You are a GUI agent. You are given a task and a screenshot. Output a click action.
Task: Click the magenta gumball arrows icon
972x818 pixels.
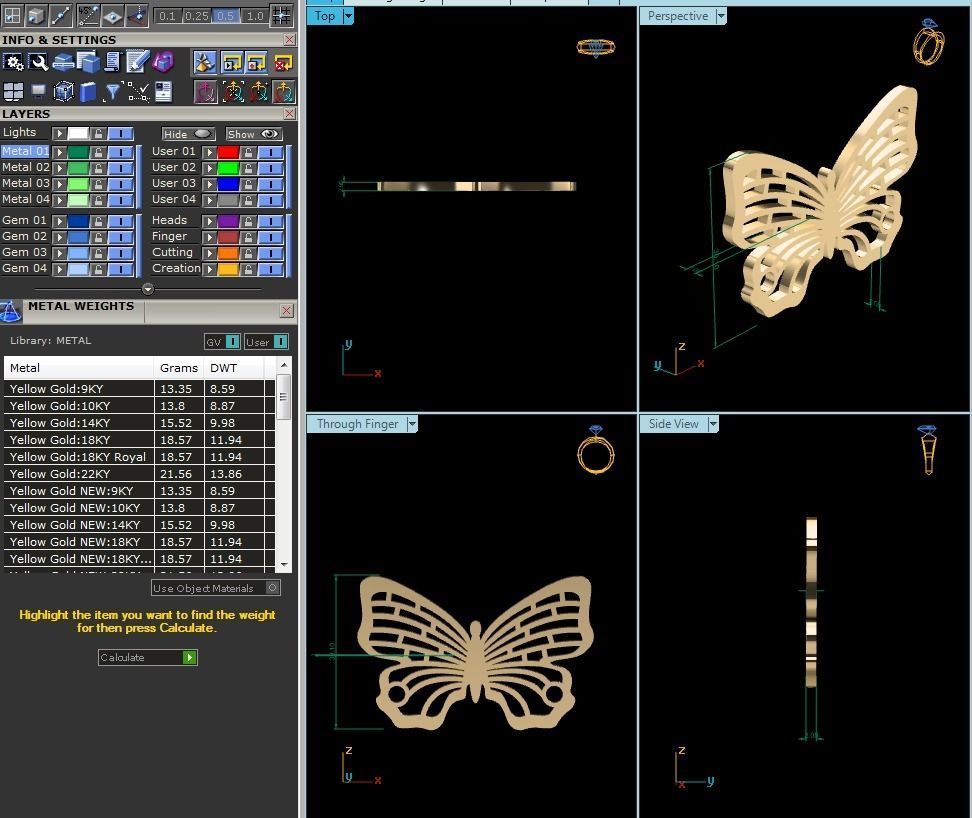point(206,92)
